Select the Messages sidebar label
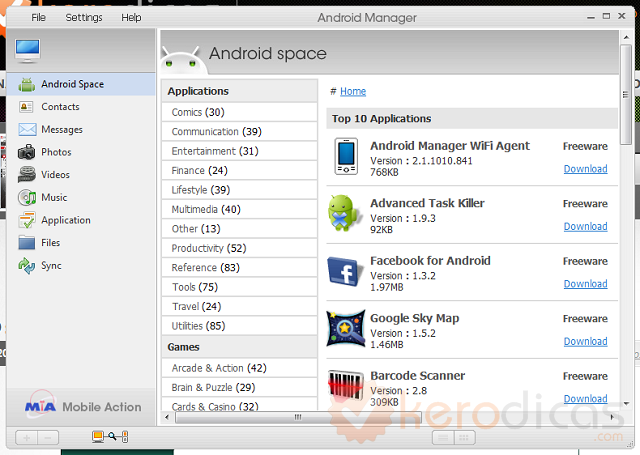This screenshot has height=455, width=640. point(62,130)
